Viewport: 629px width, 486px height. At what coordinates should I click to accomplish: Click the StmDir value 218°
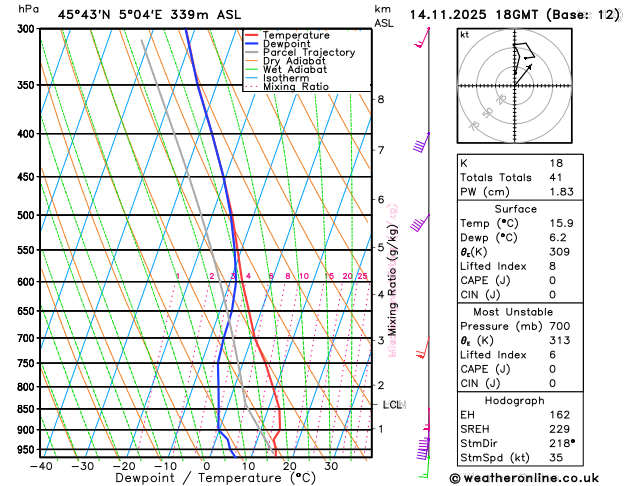pos(562,443)
